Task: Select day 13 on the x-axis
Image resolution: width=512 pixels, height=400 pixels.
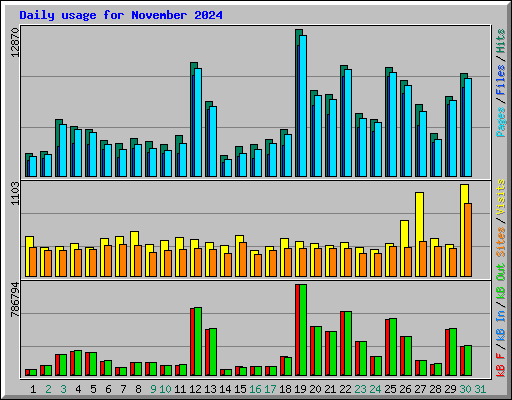Action: tap(210, 389)
